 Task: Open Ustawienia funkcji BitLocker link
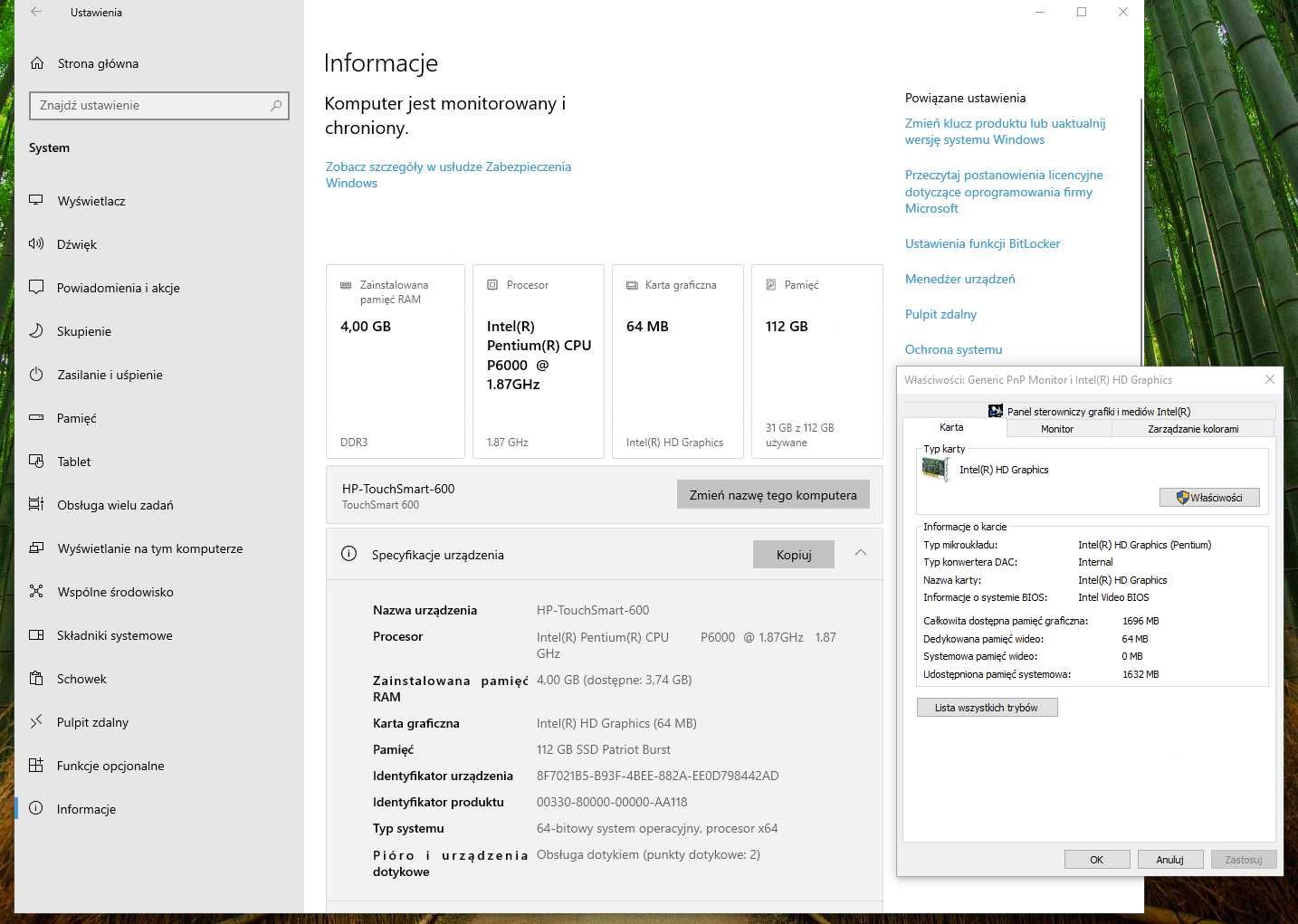[982, 243]
